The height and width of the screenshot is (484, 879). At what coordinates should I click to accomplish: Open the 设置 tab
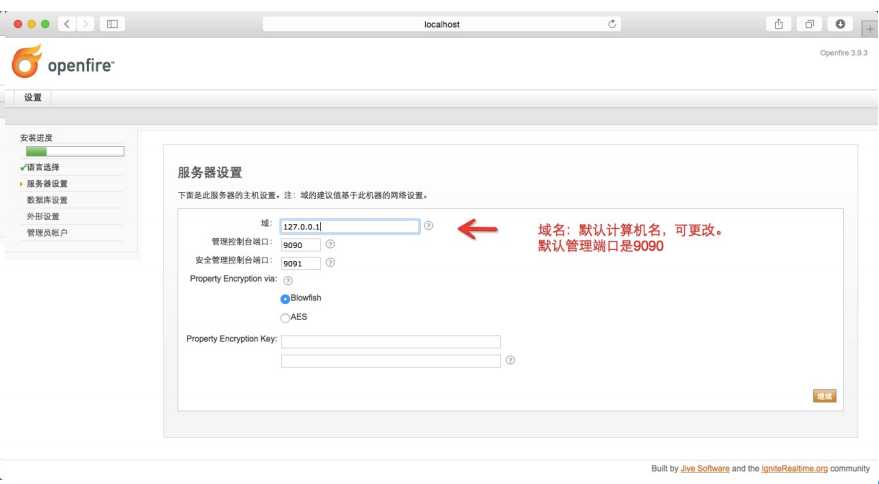[33, 97]
